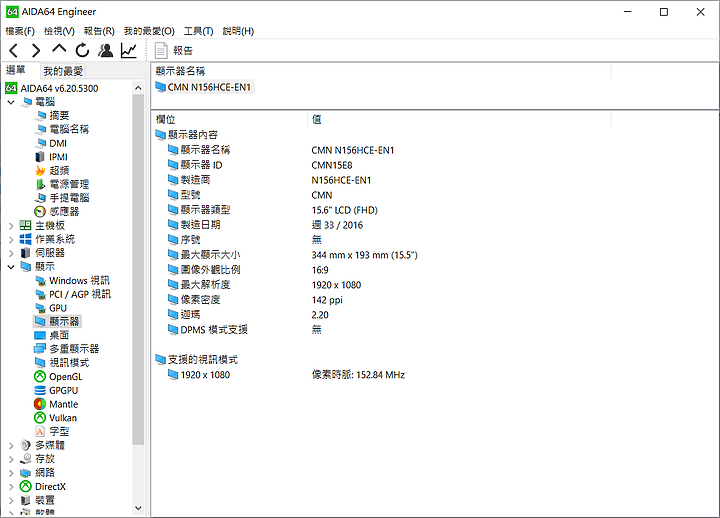Viewport: 720px width, 518px height.
Task: Go back with the left arrow icon
Action: 14,51
